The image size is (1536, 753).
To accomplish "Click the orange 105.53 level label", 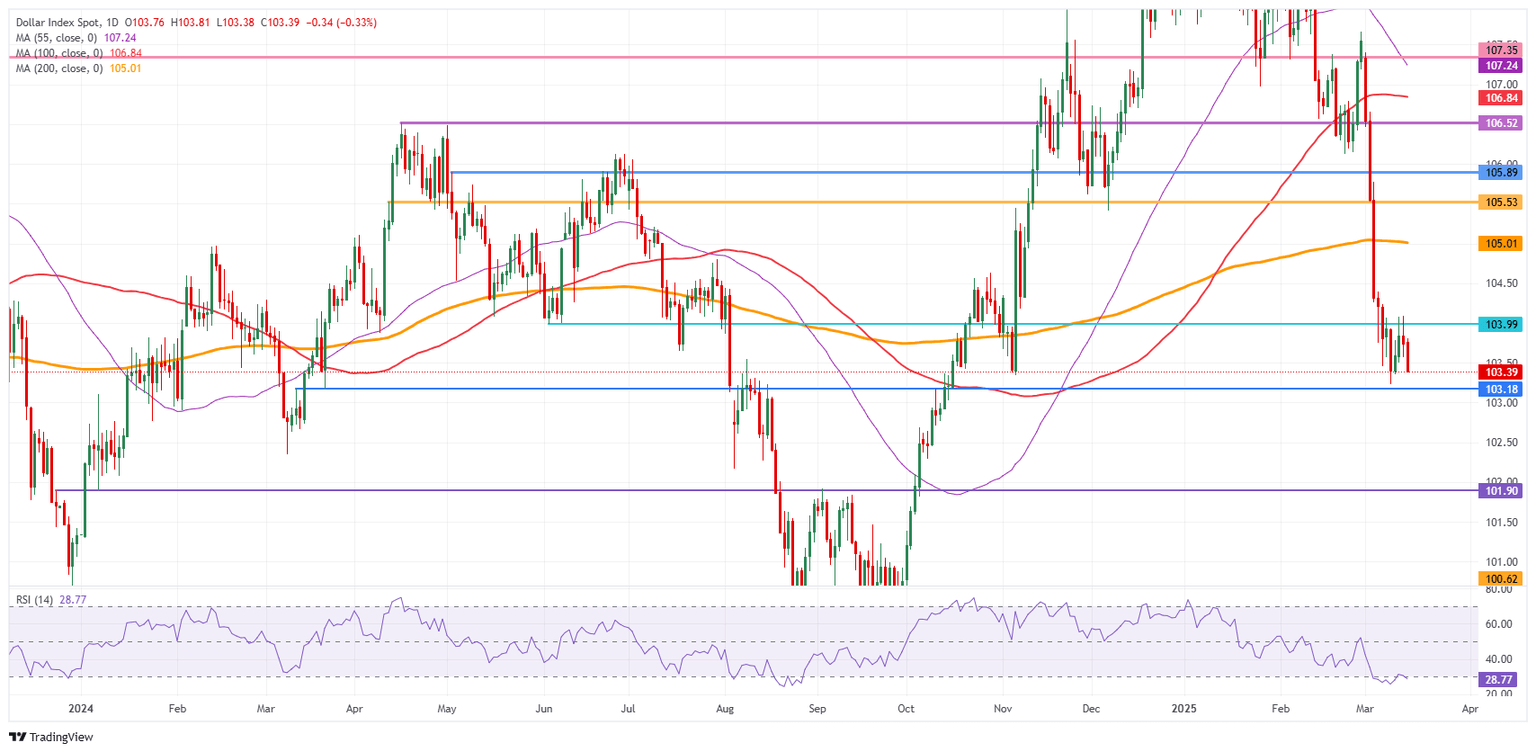I will [1498, 201].
